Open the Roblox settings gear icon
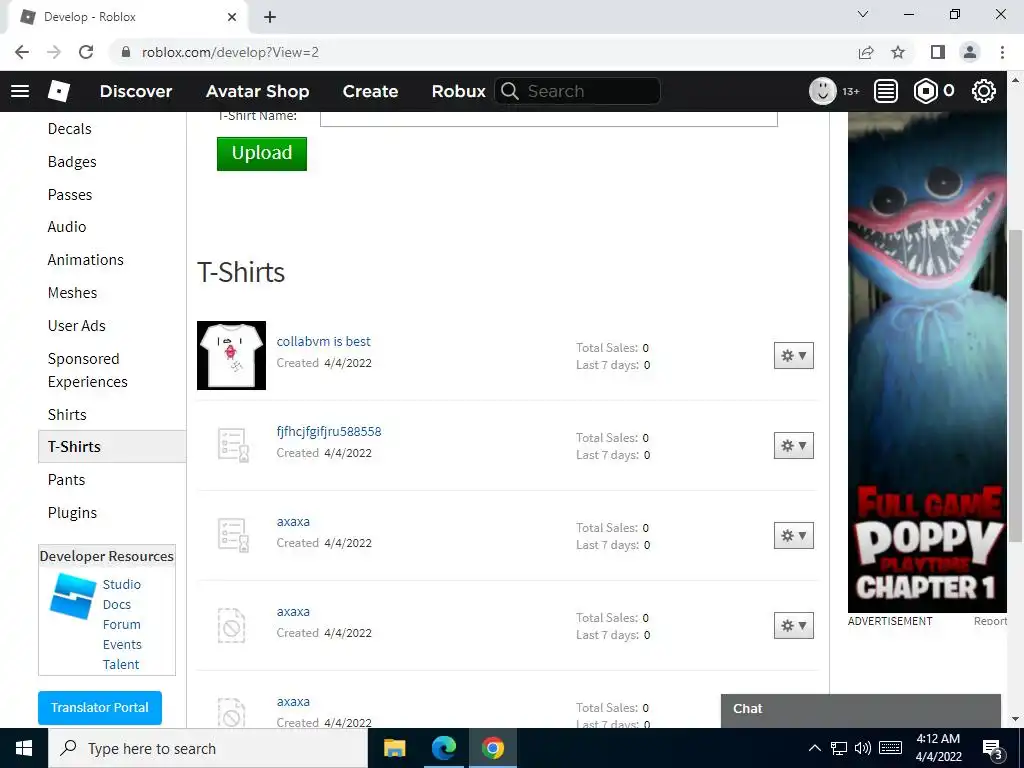The image size is (1024, 768). click(984, 91)
